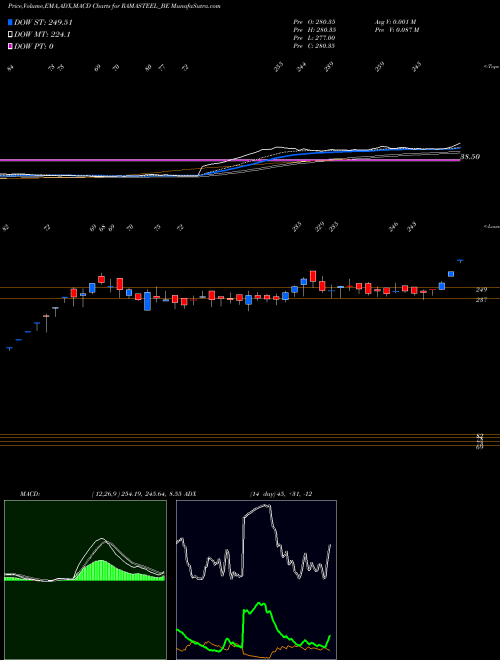Click the blue DOW ST legend swatch
Viewport: 500px width, 660px height.
(10, 22)
